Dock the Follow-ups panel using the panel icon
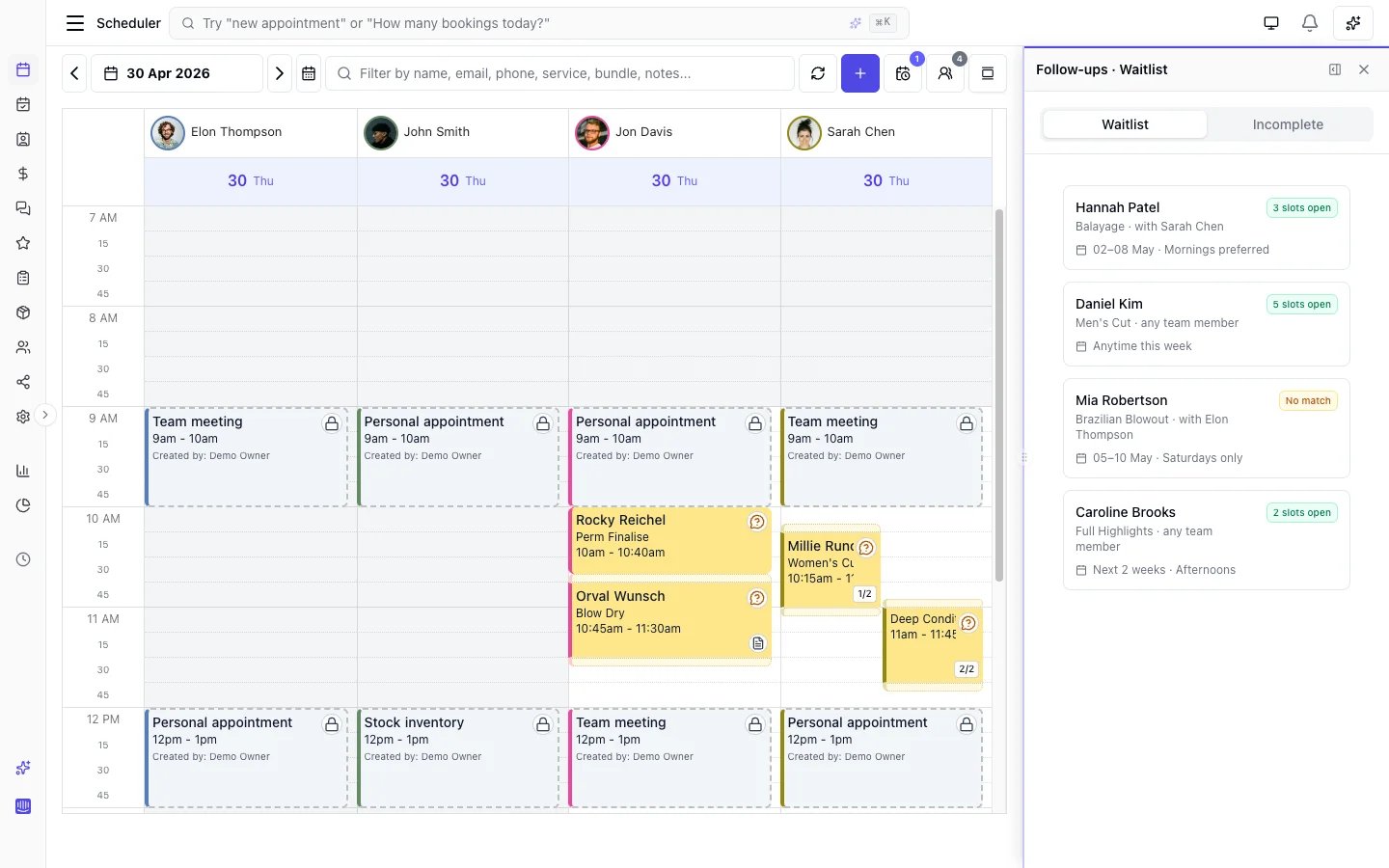The width and height of the screenshot is (1389, 868). click(x=1335, y=69)
